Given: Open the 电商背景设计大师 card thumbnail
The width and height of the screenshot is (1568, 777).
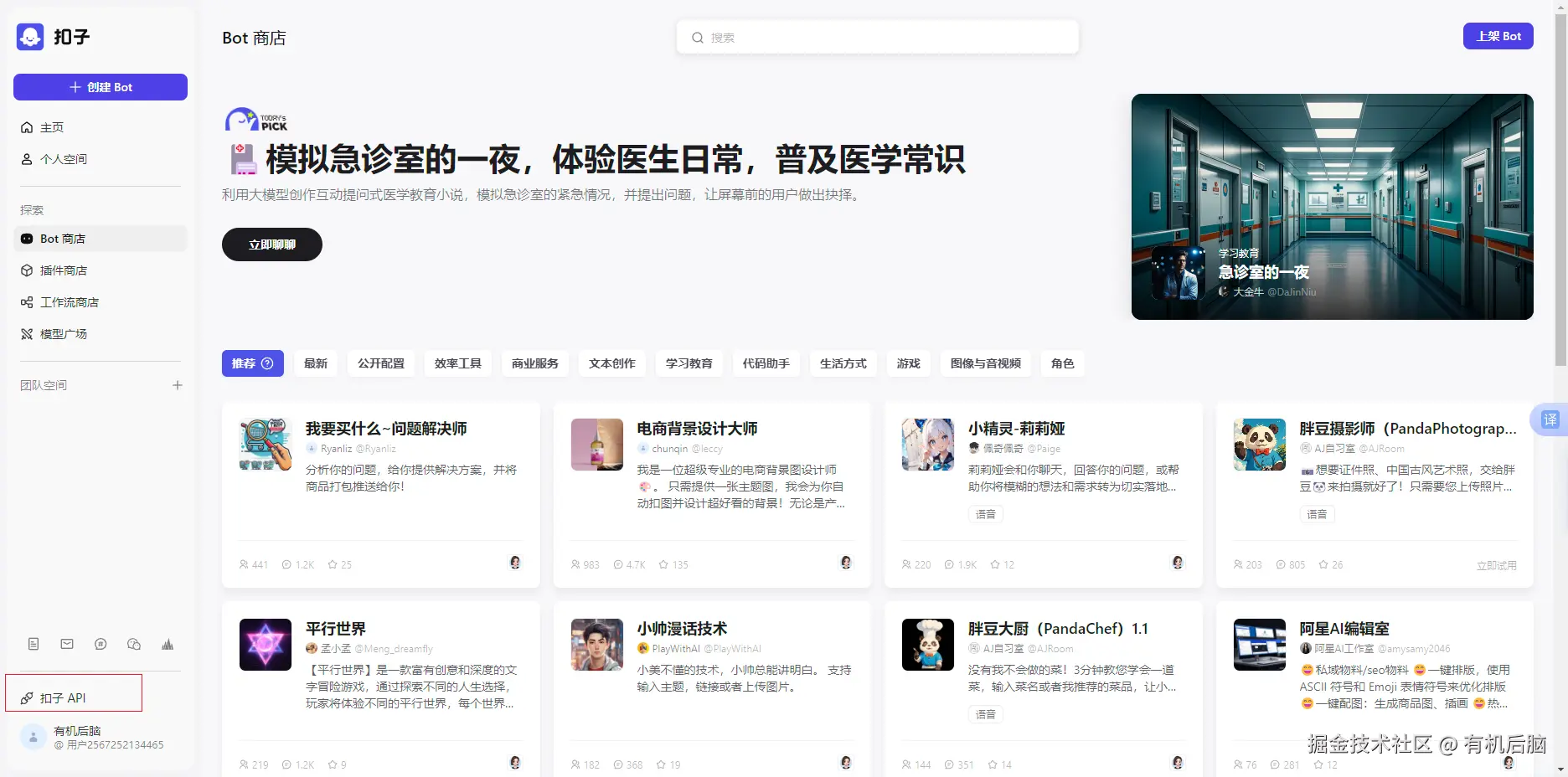Looking at the screenshot, I should coord(597,445).
